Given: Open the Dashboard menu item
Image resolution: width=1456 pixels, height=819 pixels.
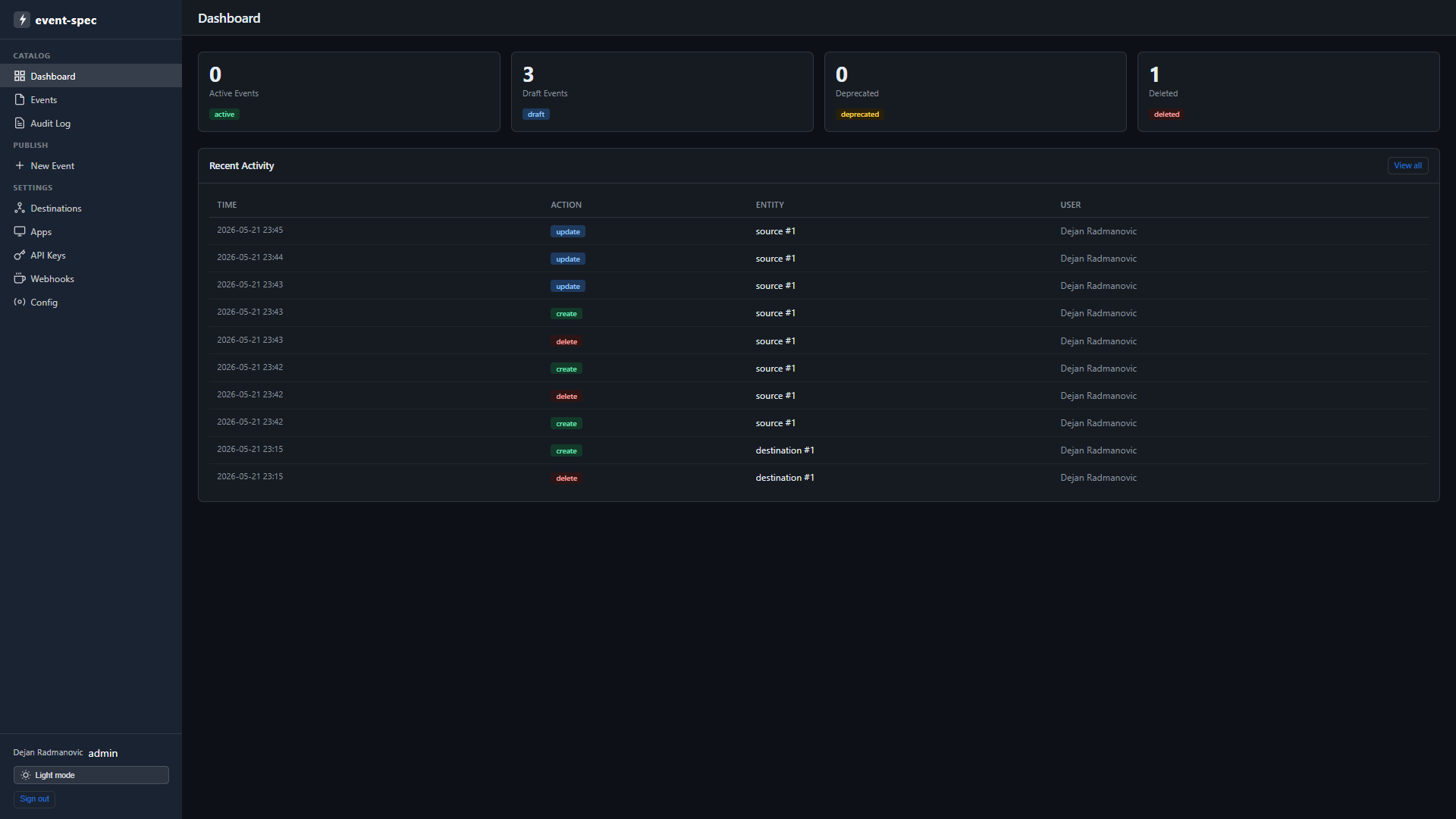Looking at the screenshot, I should click(x=91, y=76).
